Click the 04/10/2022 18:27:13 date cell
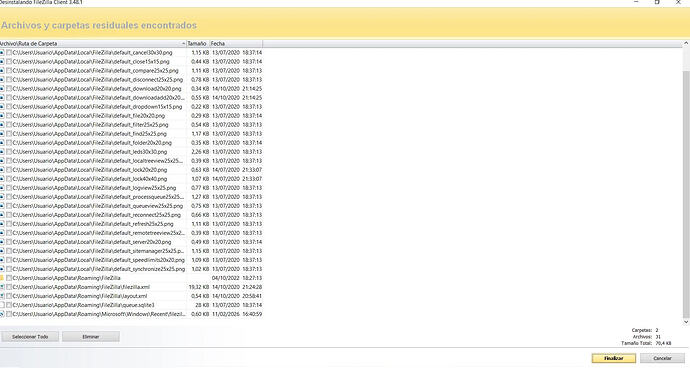Viewport: 690px width, 368px height. (x=237, y=278)
